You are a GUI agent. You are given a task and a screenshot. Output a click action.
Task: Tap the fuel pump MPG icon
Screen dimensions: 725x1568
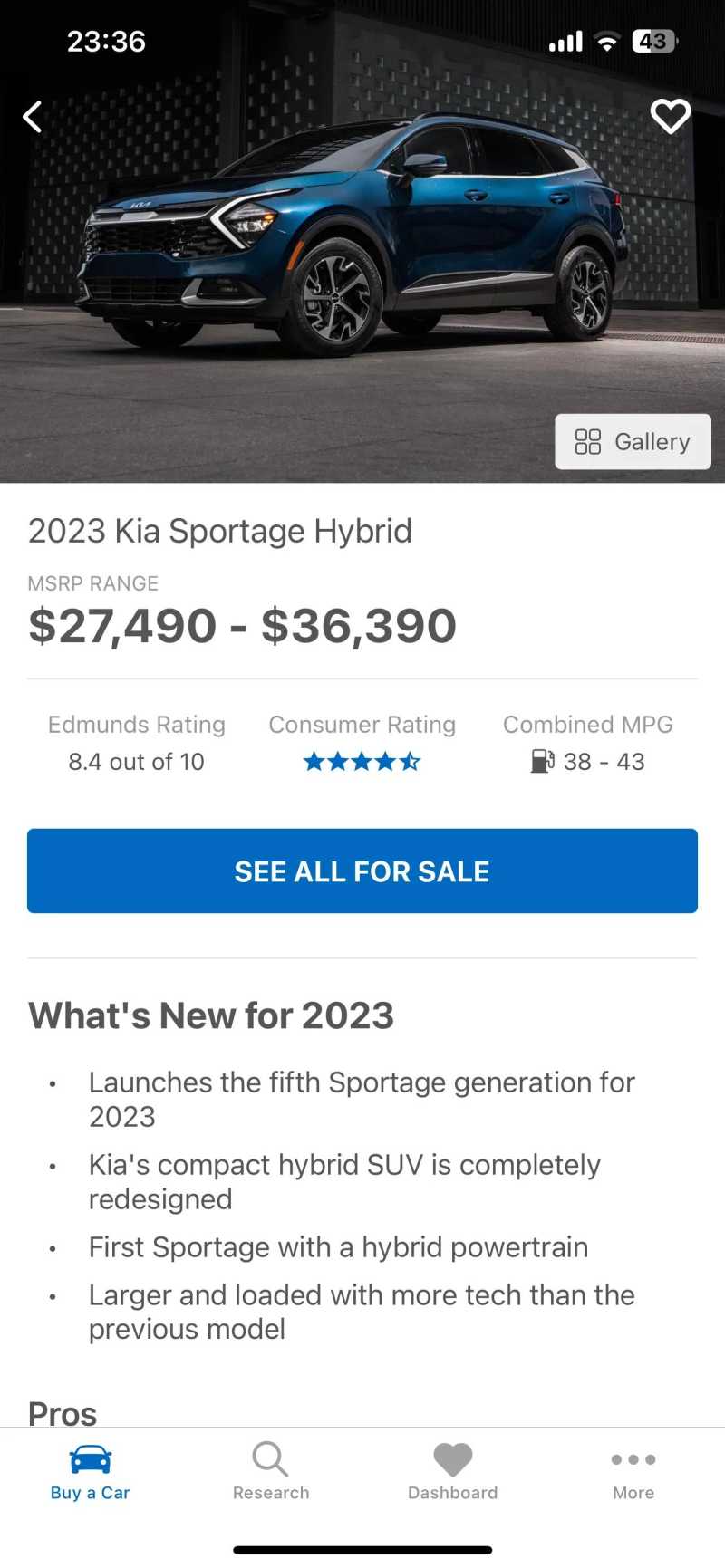point(542,762)
